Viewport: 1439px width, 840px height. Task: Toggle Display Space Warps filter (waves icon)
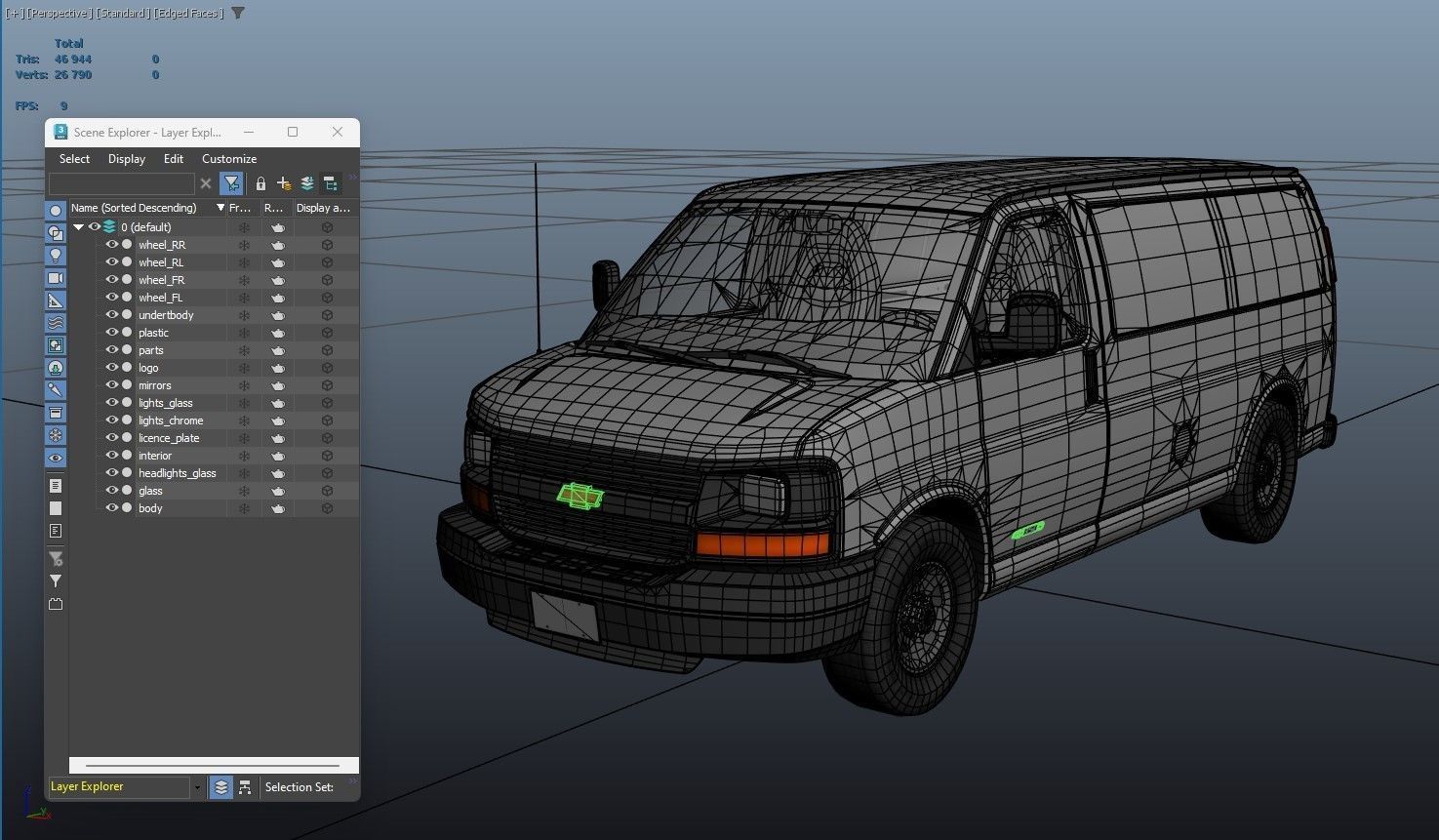pyautogui.click(x=56, y=323)
